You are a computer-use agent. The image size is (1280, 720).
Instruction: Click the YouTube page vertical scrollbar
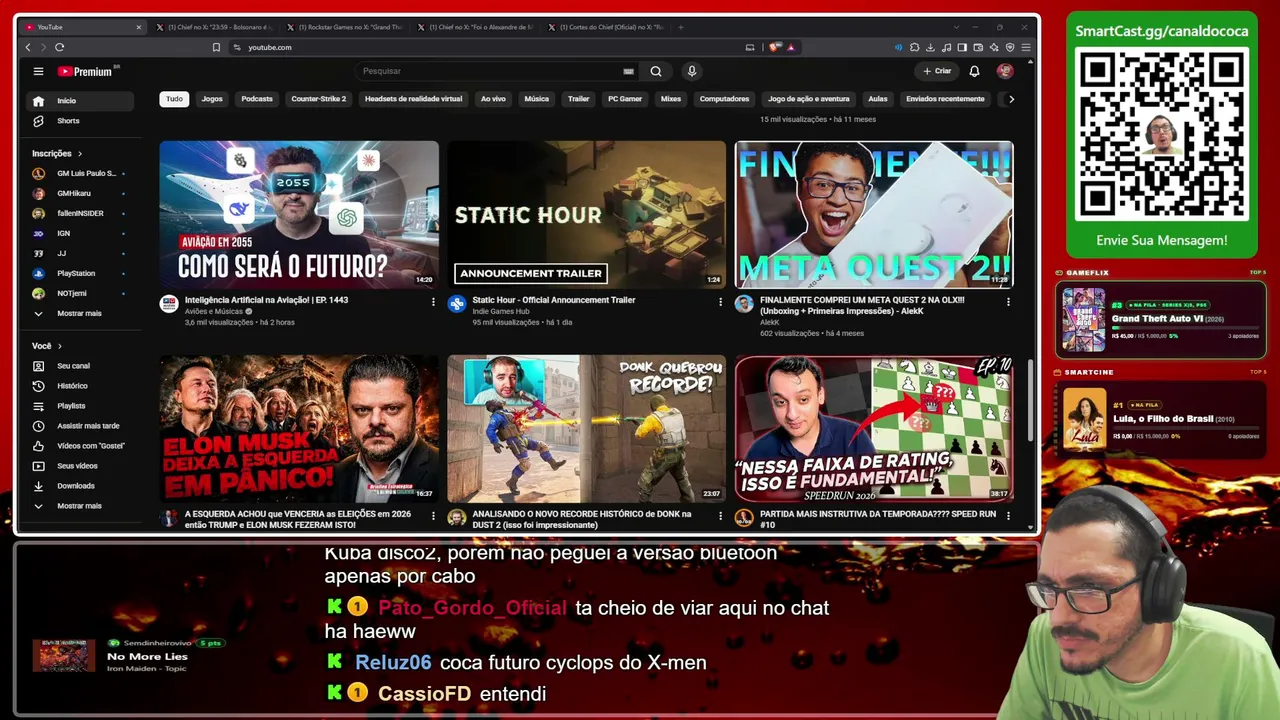(x=1031, y=400)
